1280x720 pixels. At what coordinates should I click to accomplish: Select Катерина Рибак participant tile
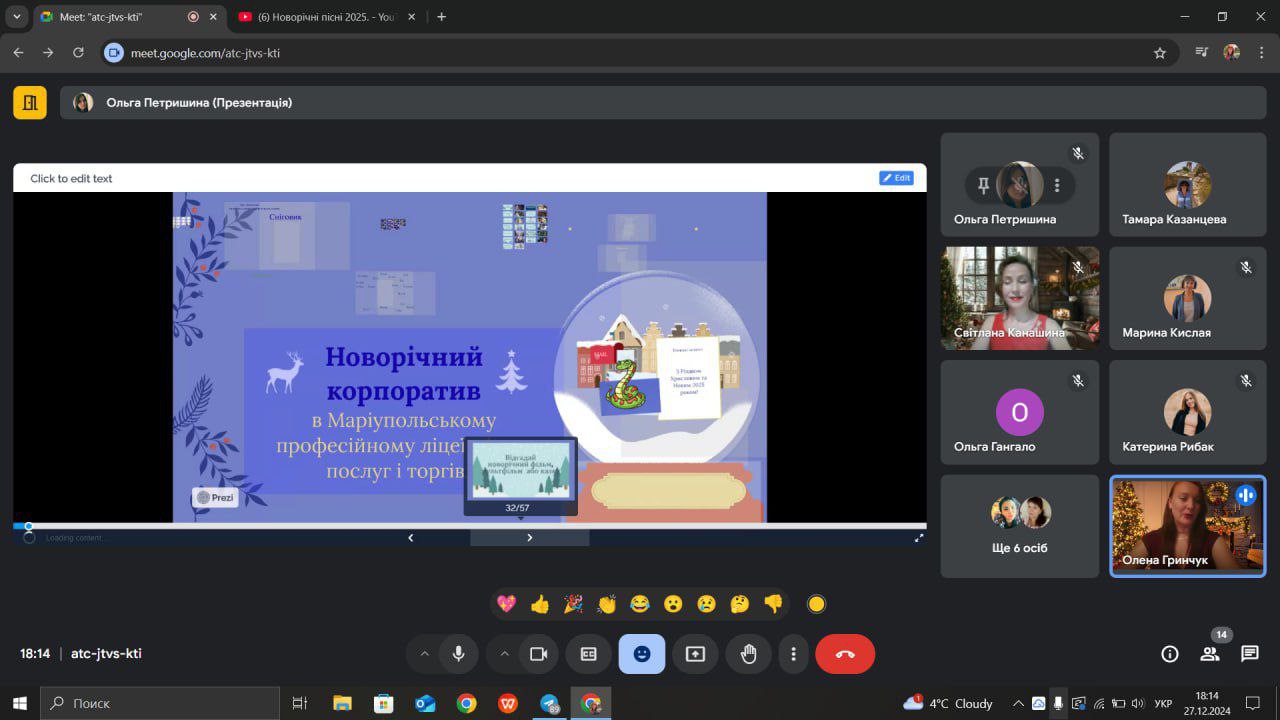tap(1187, 412)
